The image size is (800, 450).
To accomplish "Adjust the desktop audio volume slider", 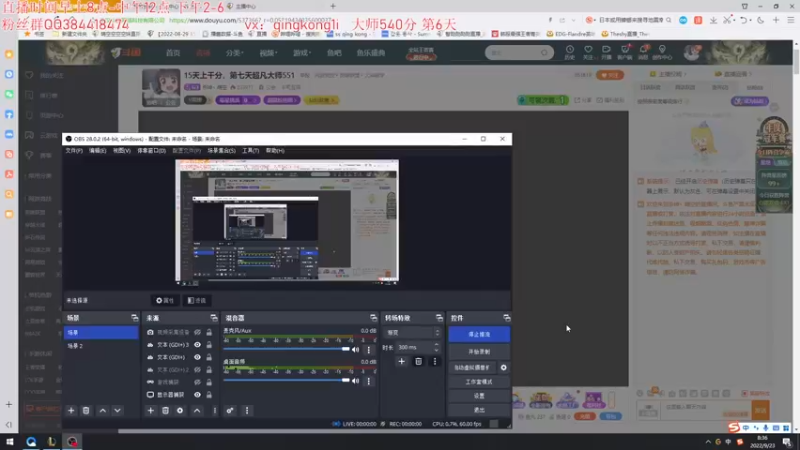I will 286,381.
